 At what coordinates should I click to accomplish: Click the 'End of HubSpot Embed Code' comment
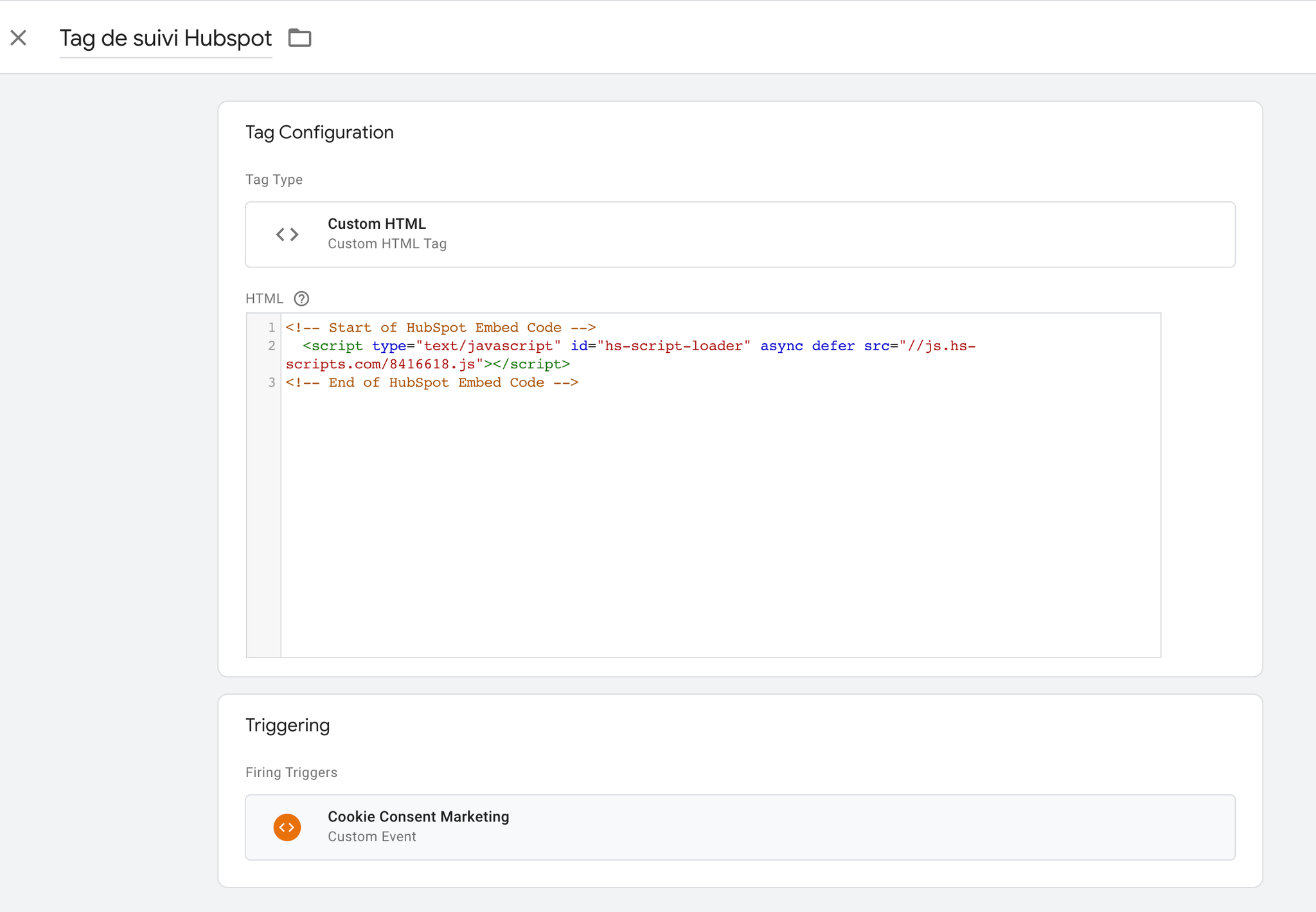tap(432, 383)
